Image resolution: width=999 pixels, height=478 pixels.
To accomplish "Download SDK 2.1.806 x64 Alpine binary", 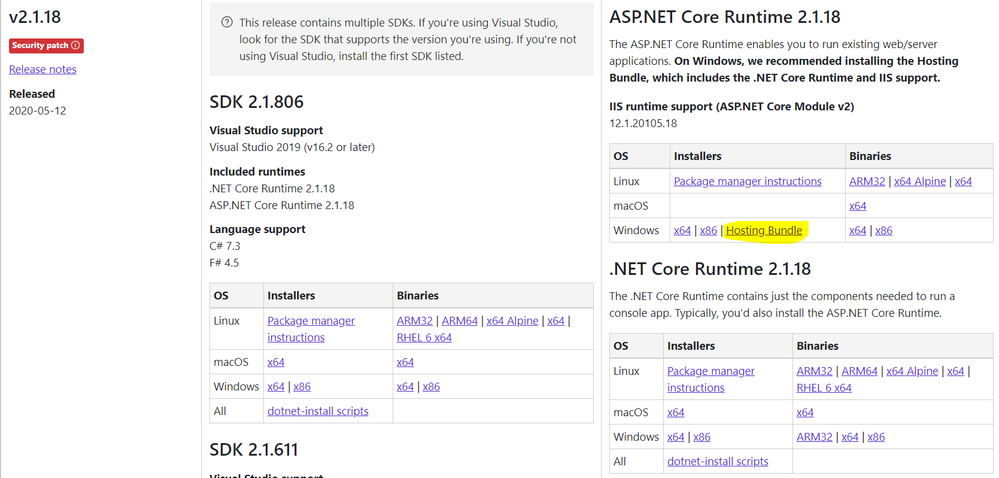I will [x=512, y=321].
